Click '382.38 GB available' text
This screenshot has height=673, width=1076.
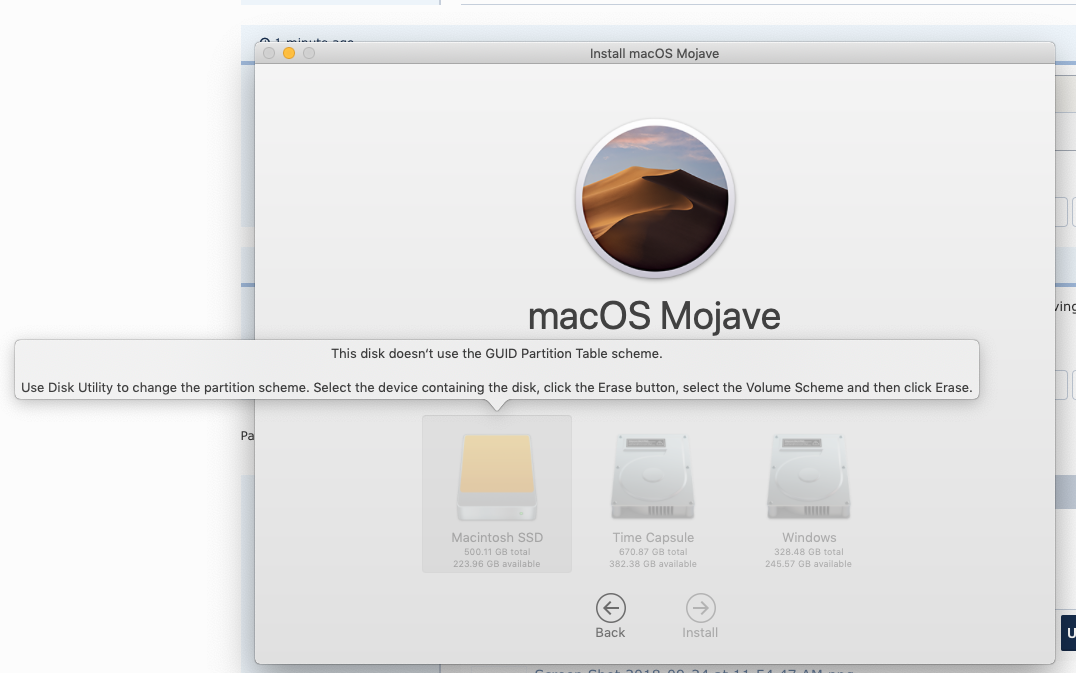tap(653, 564)
